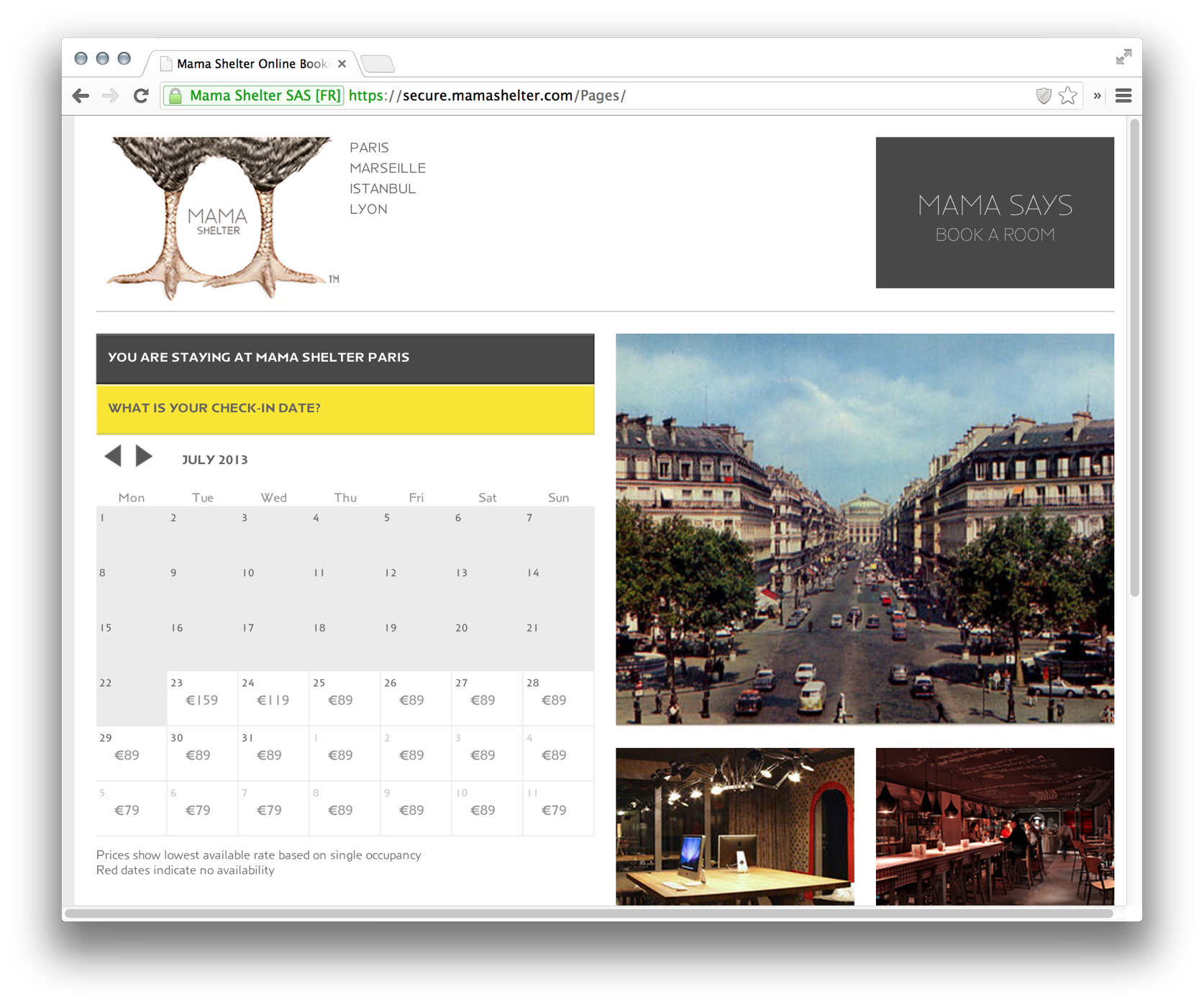
Task: Open the Lyon hotel link
Action: tap(368, 209)
